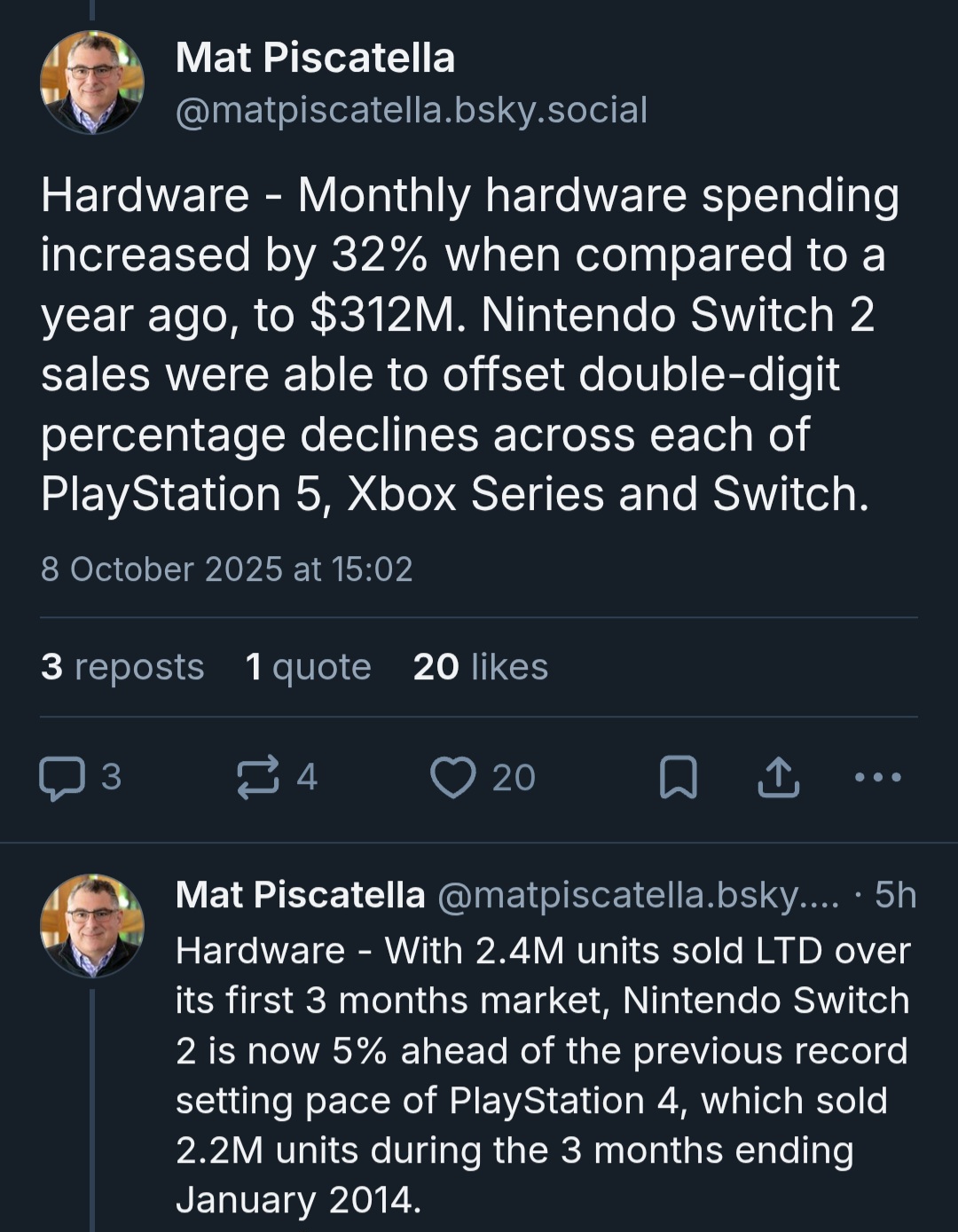Click the truncated handle in the reply header
Screen dimensions: 958x1232
point(637,895)
